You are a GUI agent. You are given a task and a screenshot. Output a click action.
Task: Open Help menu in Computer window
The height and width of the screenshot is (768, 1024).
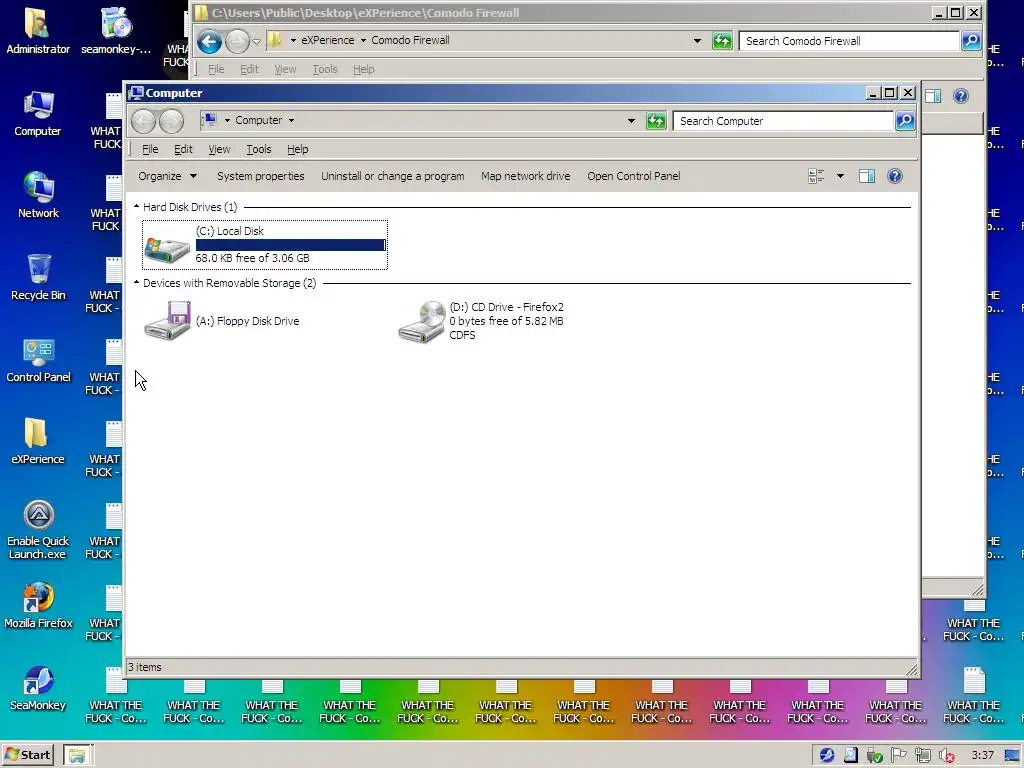[x=297, y=150]
